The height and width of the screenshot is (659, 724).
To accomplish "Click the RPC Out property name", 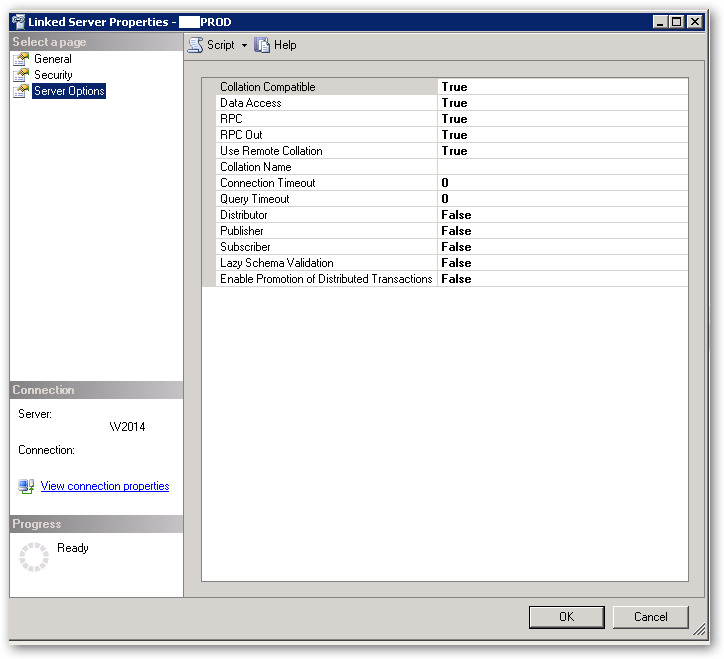I will (x=241, y=135).
